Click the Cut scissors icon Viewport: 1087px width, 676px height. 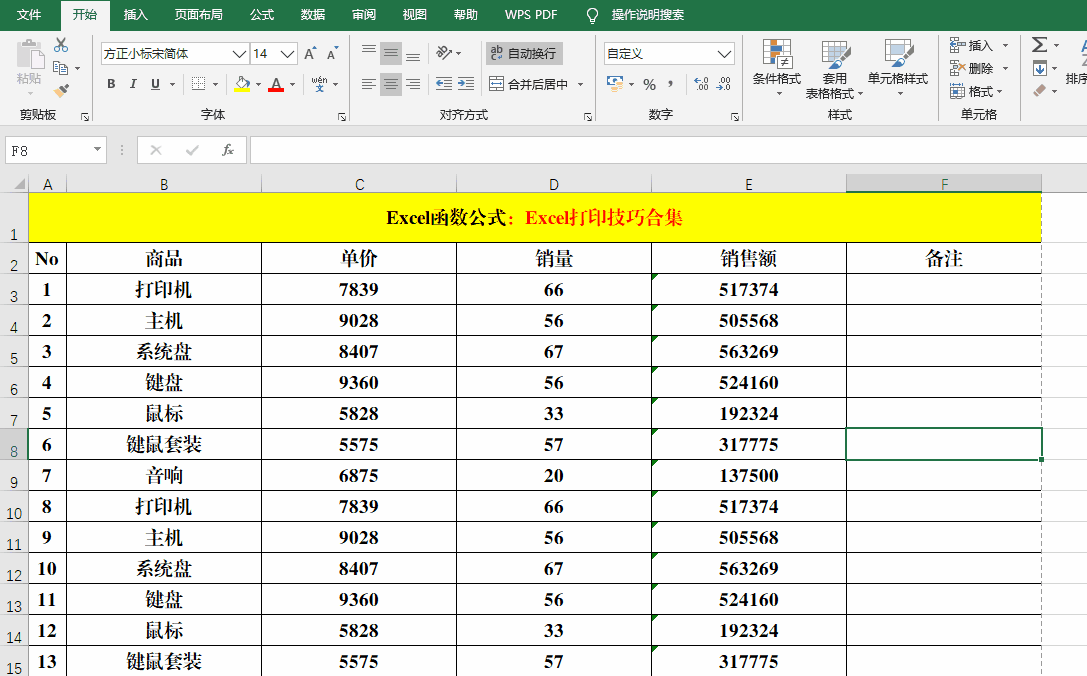click(61, 46)
